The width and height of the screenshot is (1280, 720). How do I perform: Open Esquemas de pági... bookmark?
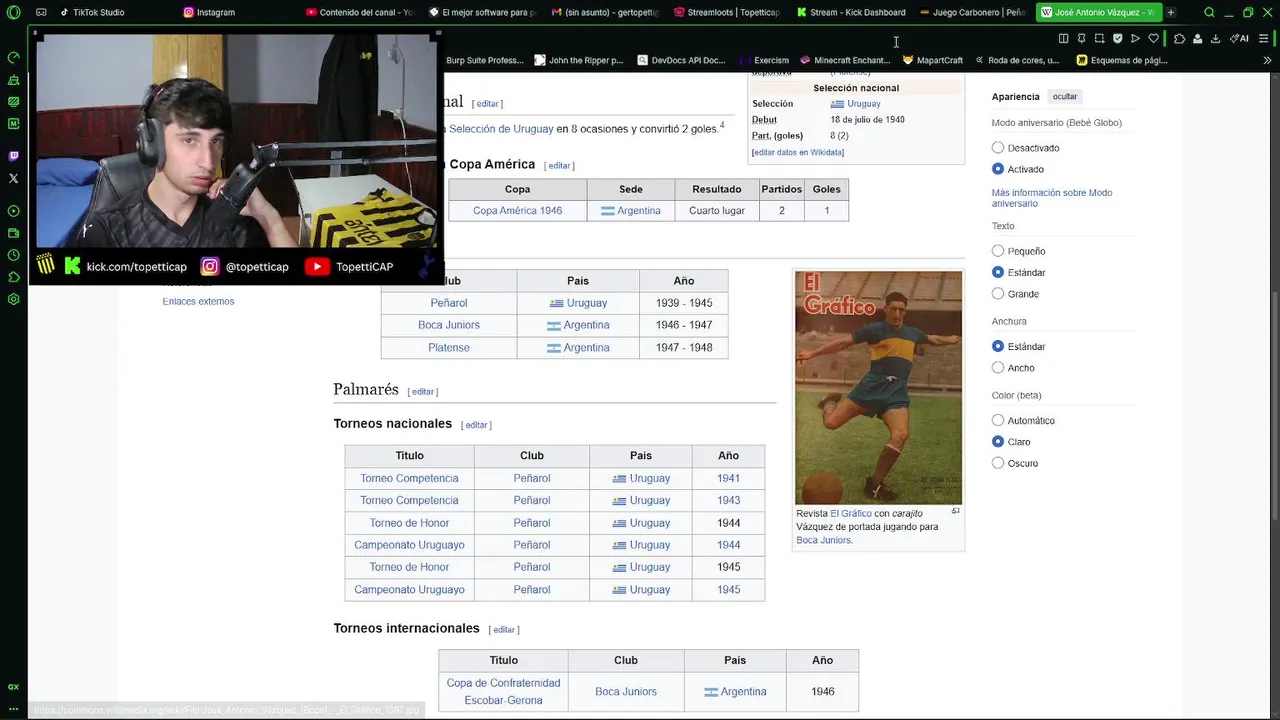coord(1122,60)
